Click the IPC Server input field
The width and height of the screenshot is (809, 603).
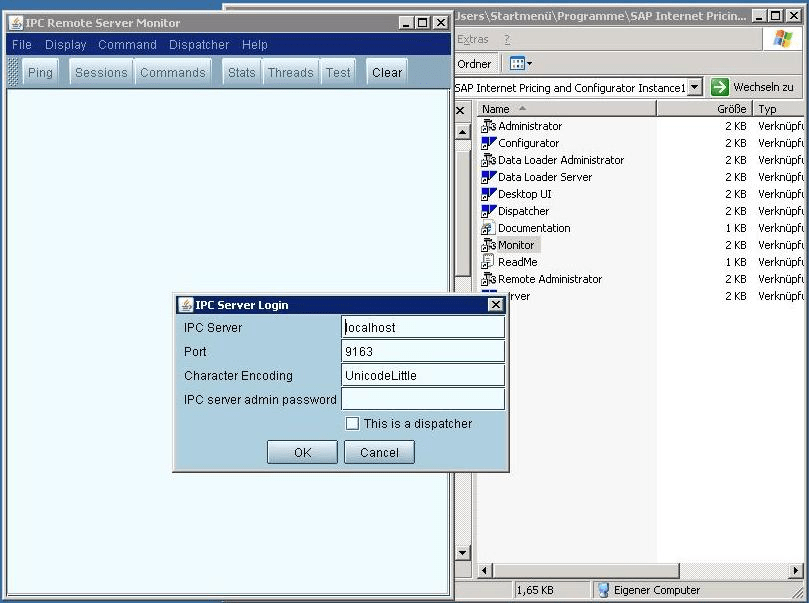[423, 327]
